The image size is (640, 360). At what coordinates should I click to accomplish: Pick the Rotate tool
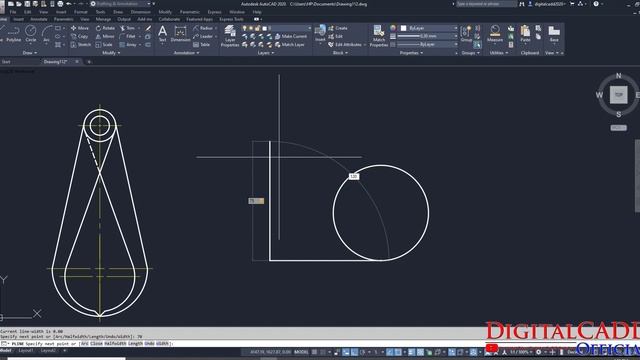tap(105, 28)
